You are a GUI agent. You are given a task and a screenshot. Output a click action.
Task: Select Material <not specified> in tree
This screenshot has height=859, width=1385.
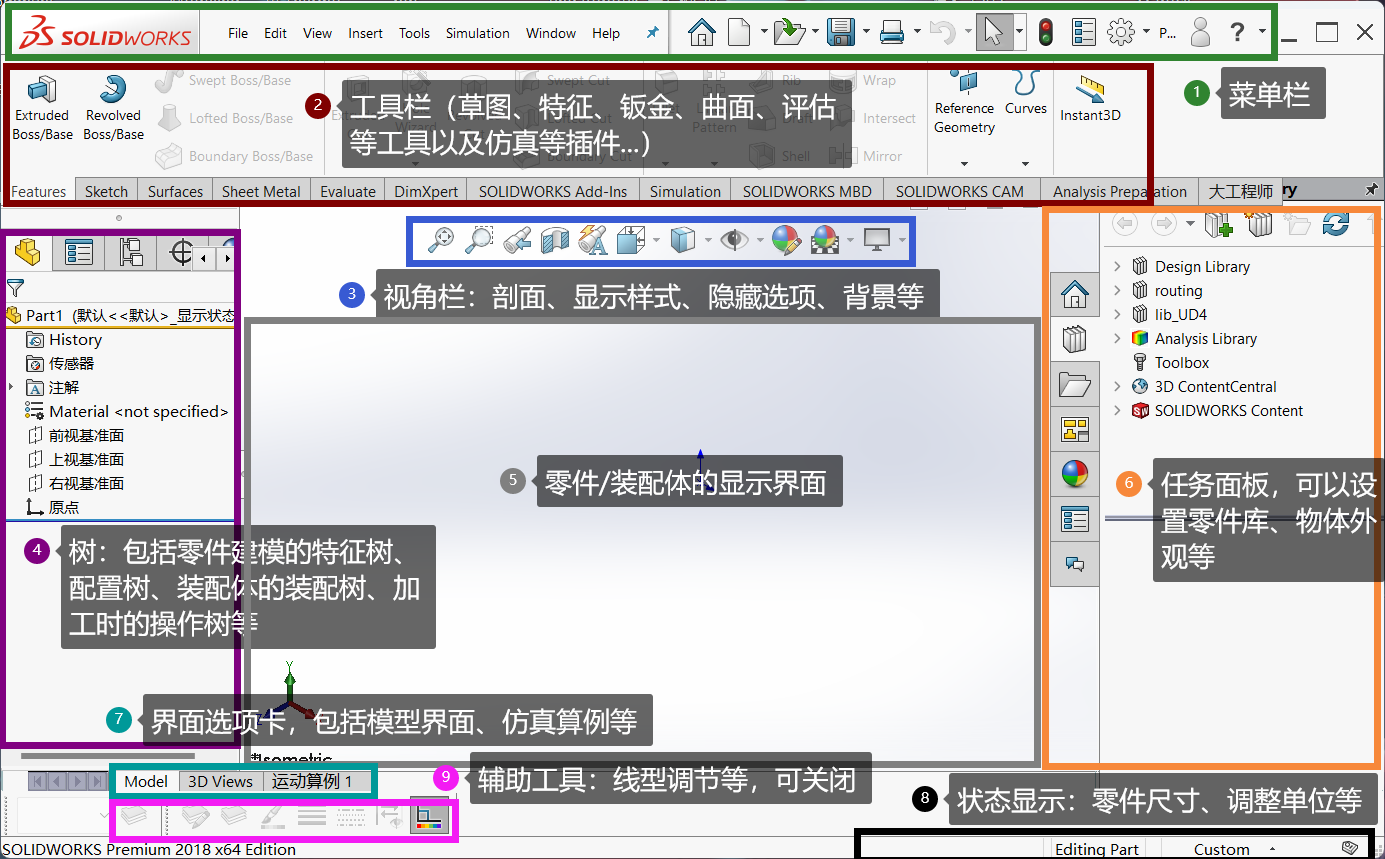click(127, 411)
